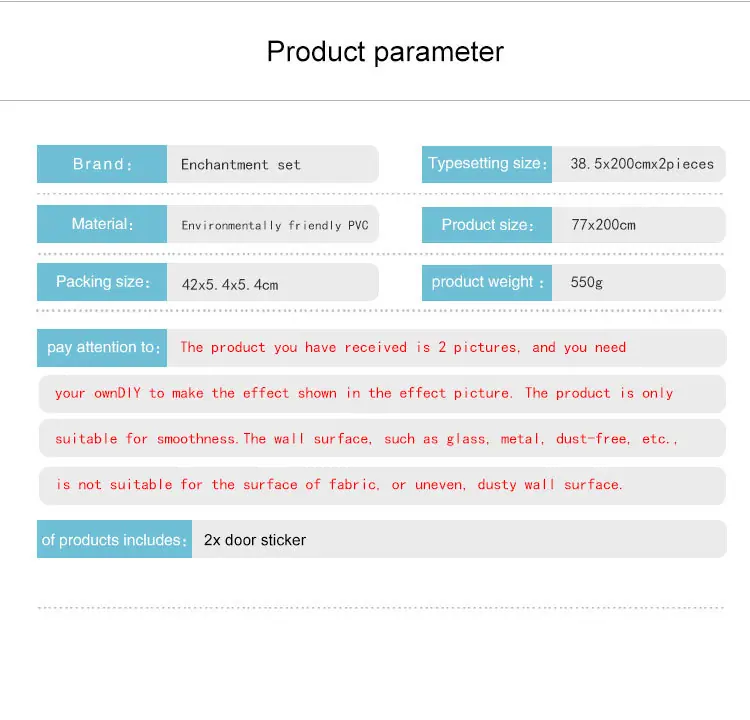Image resolution: width=750 pixels, height=720 pixels.
Task: Click Environmentally friendly PVC text
Action: pyautogui.click(x=275, y=225)
